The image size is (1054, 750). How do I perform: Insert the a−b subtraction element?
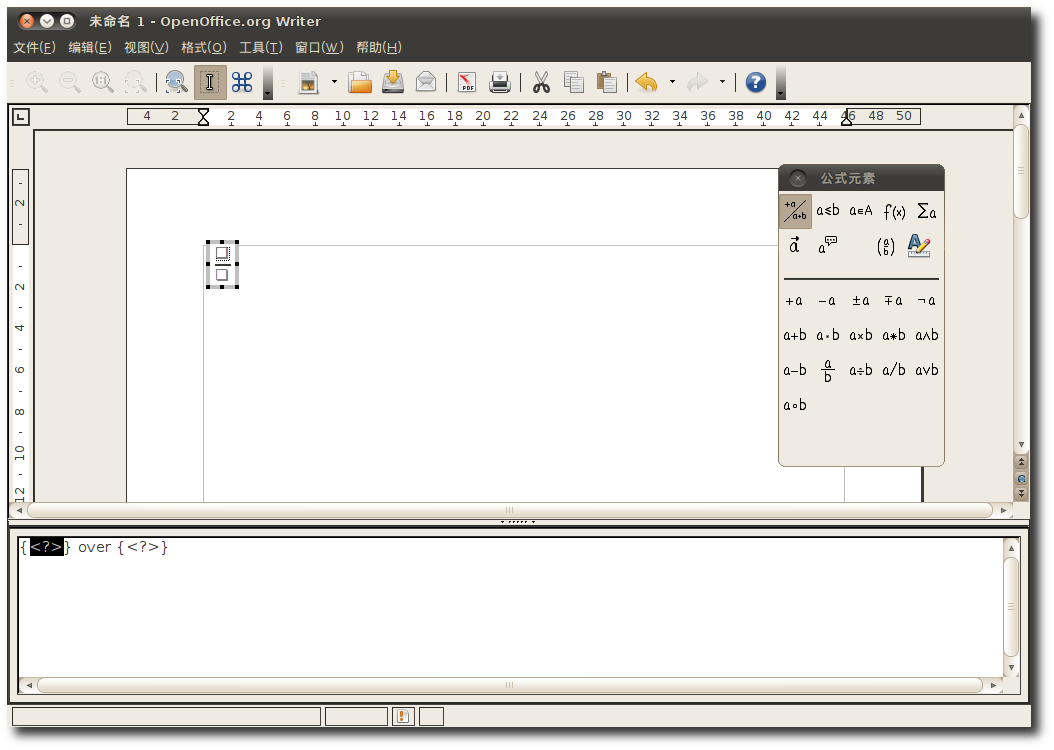click(795, 370)
